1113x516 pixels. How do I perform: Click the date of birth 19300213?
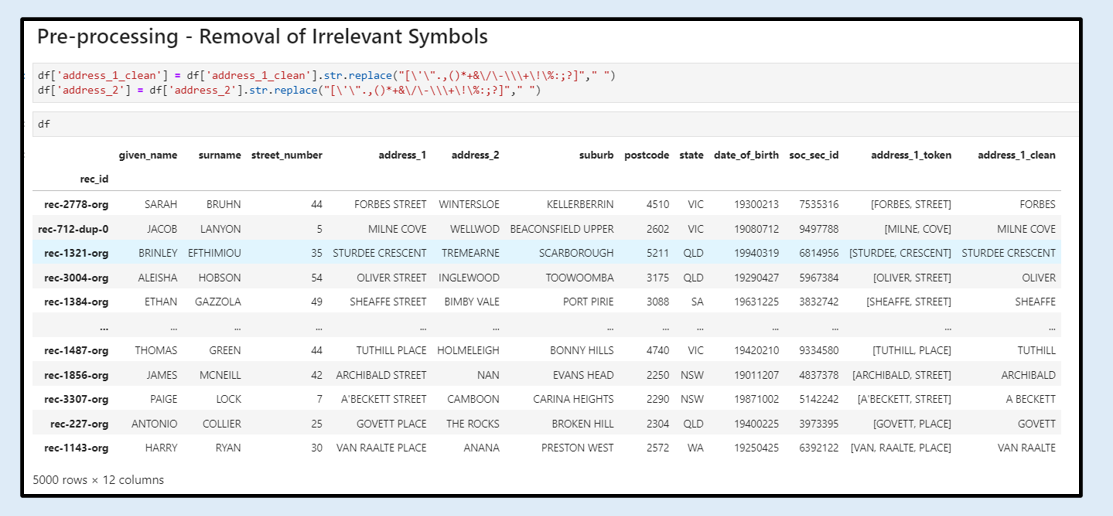(x=757, y=204)
